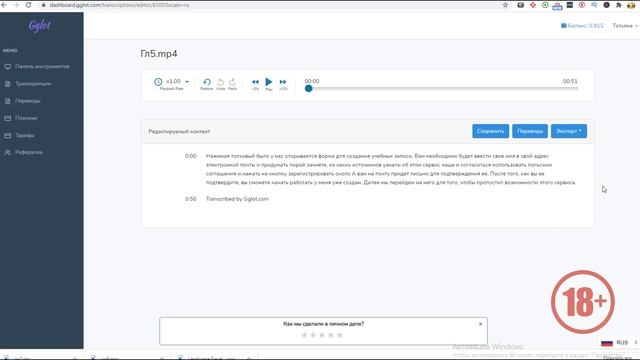The height and width of the screenshot is (360, 640).
Task: Go back in the browser
Action: 4,5
